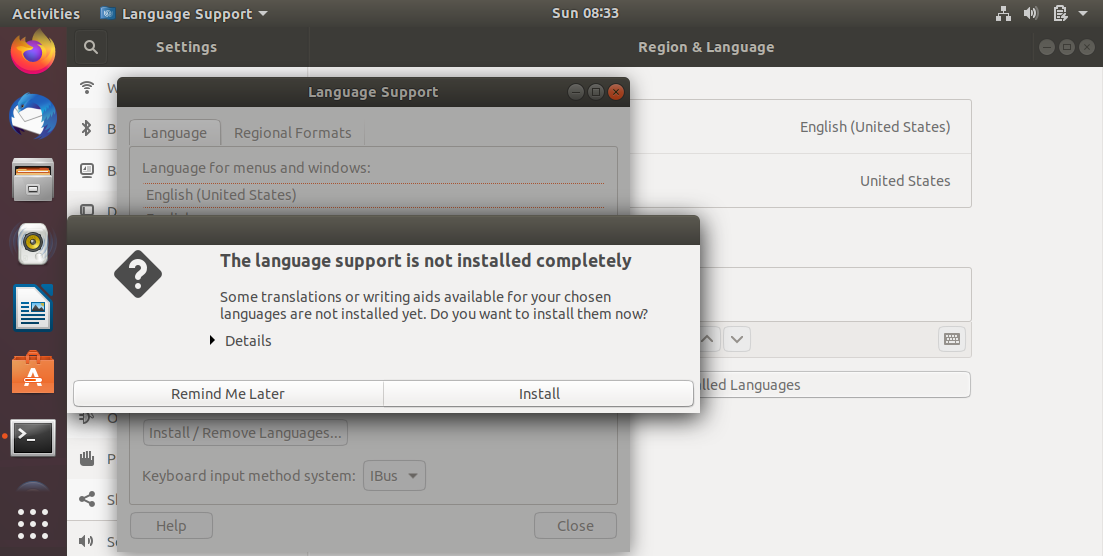Open Rhythmbox music player from dock
Screen dimensions: 1103x556
33,244
